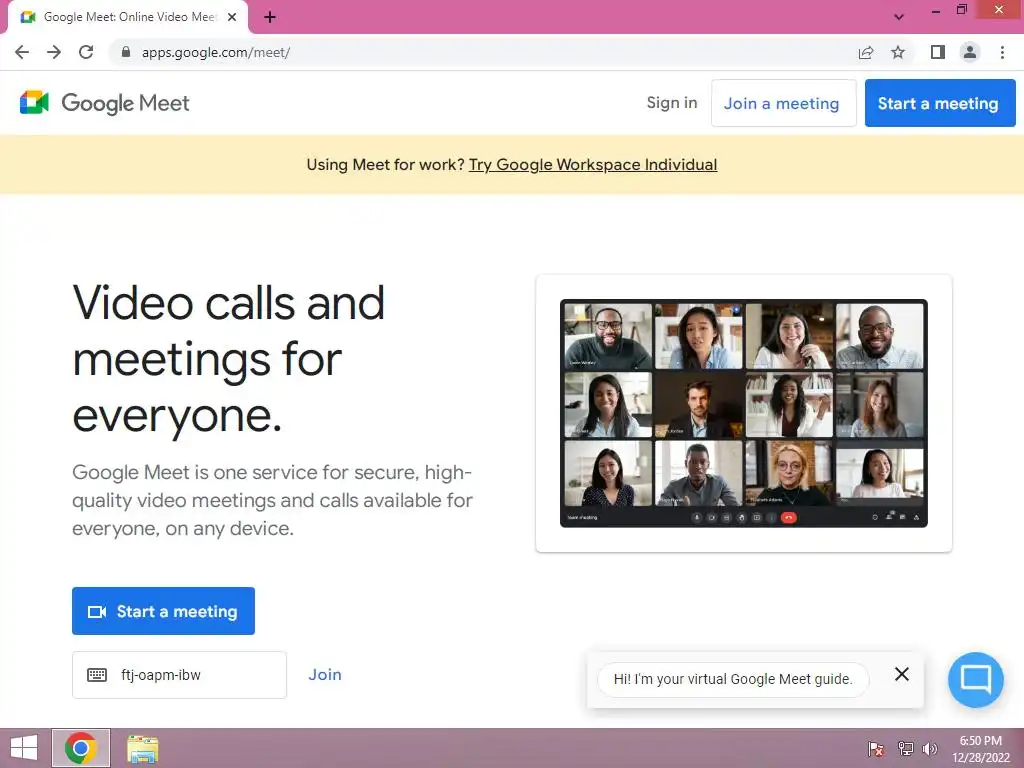
Task: Select the Google Meet browser tab
Action: tap(129, 17)
